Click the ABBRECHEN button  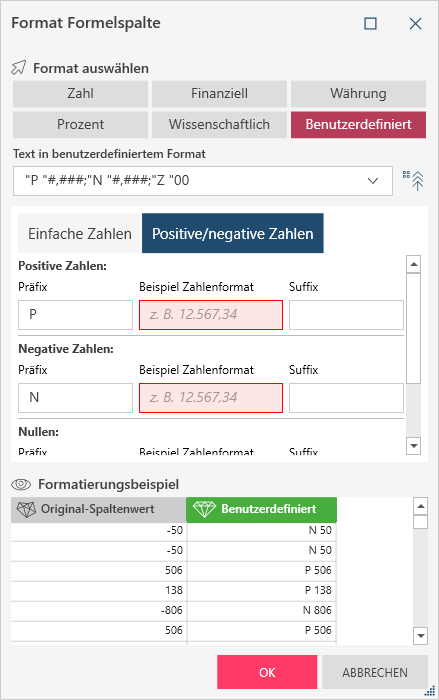pos(375,672)
